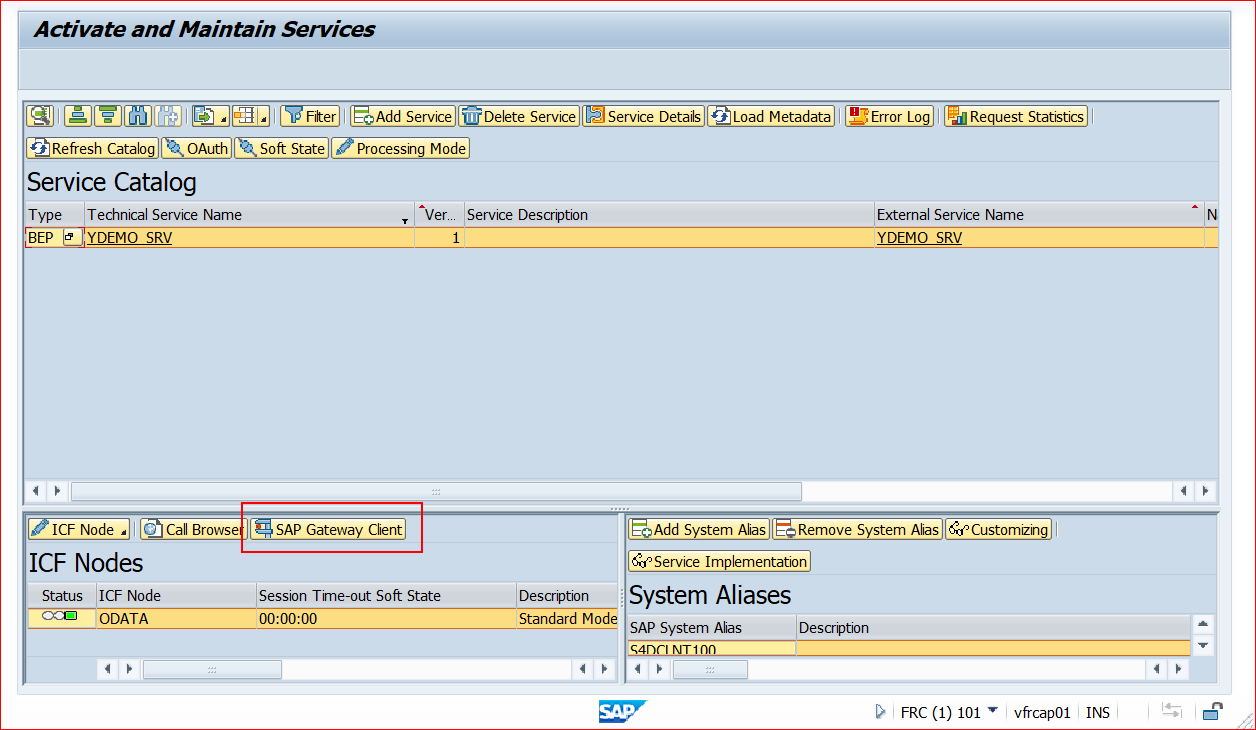Screen dimensions: 1256x730
Task: Click the Refresh Catalog icon
Action: point(92,147)
